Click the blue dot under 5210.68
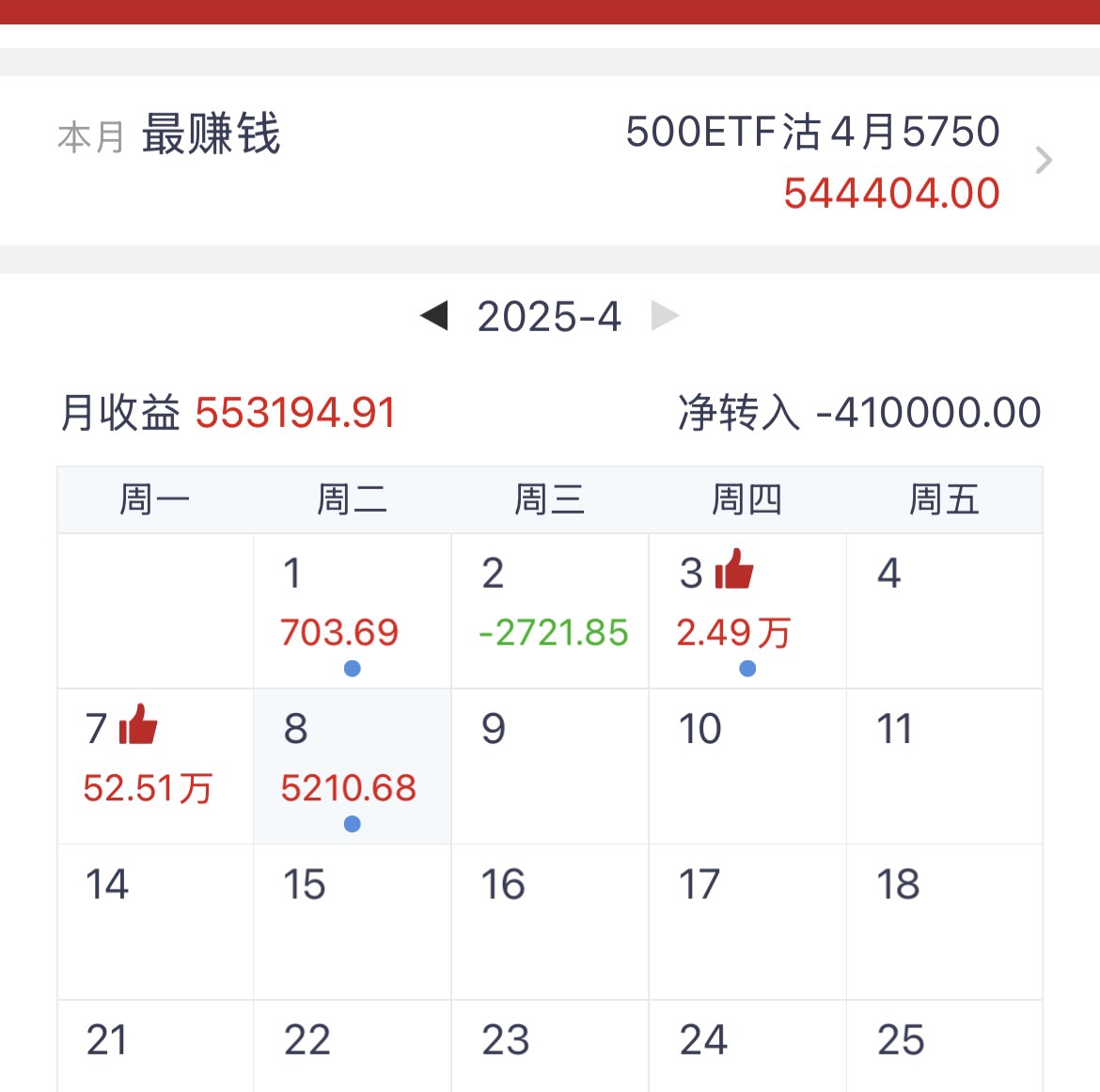Screen dimensions: 1100x1092 pyautogui.click(x=353, y=824)
